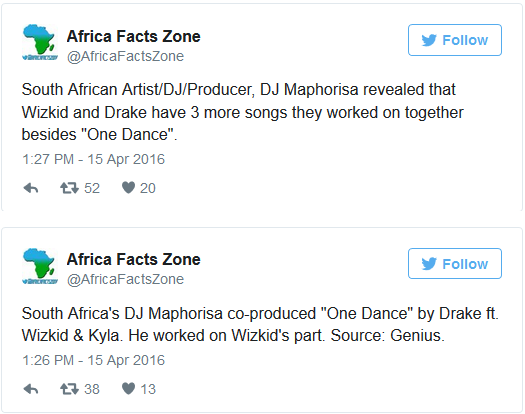Click tweet text about 3 more songs
Image resolution: width=525 pixels, height=414 pixels.
point(242,112)
